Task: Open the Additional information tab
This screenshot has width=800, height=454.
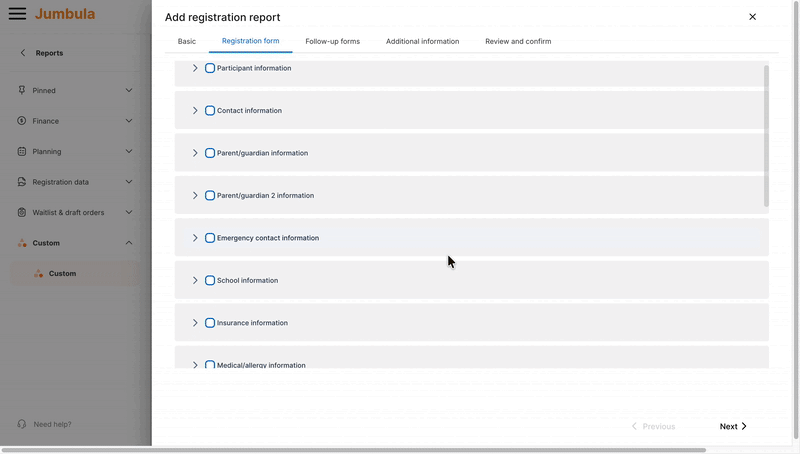Action: point(422,42)
